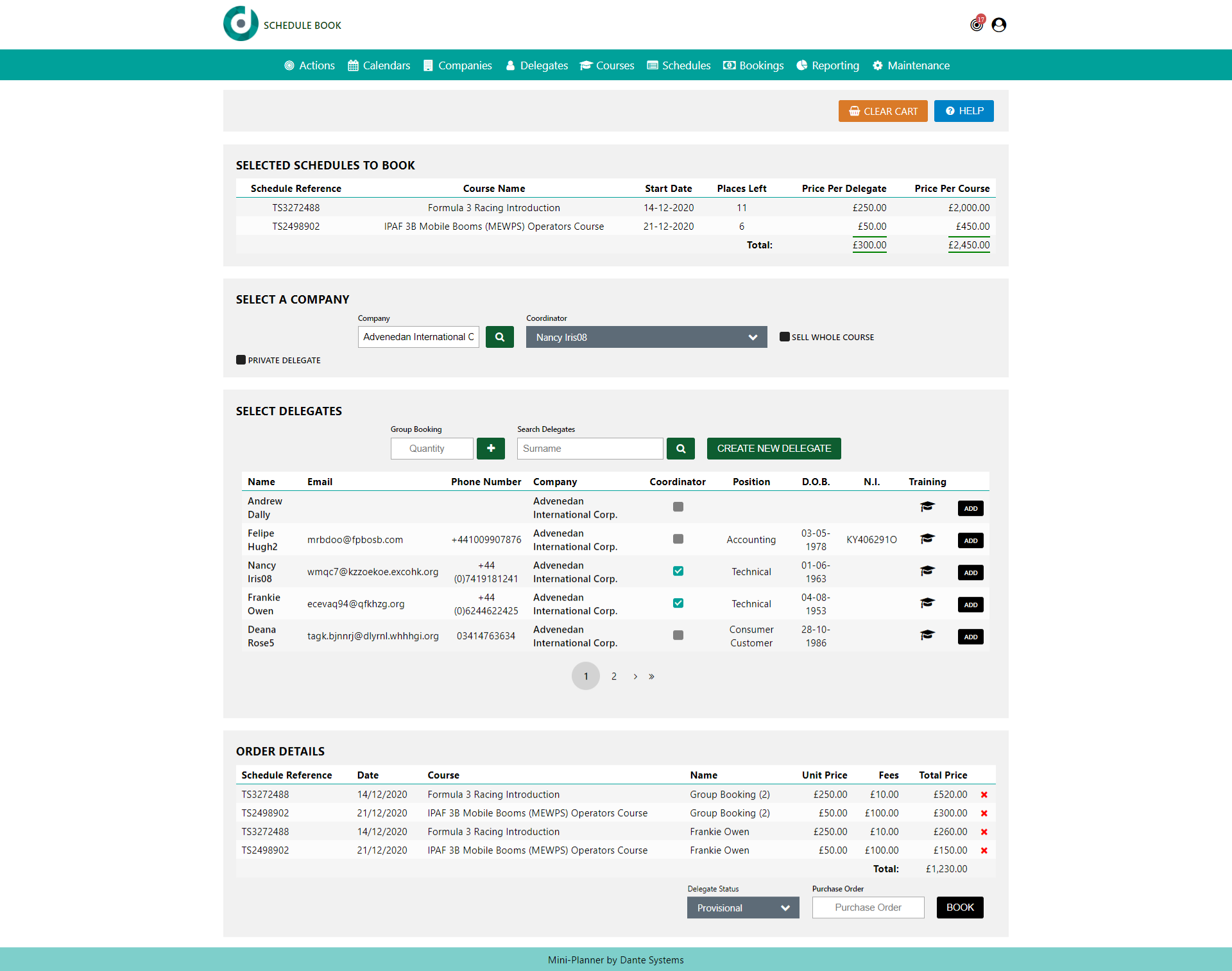Select the Courses graduation cap icon
Image resolution: width=1232 pixels, height=971 pixels.
pos(586,65)
